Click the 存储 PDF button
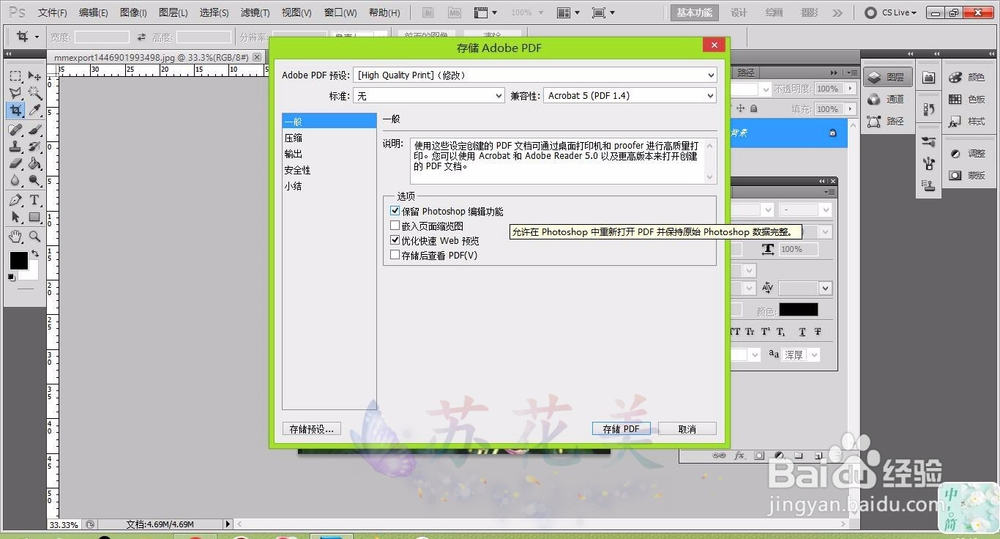The height and width of the screenshot is (539, 1000). [621, 429]
